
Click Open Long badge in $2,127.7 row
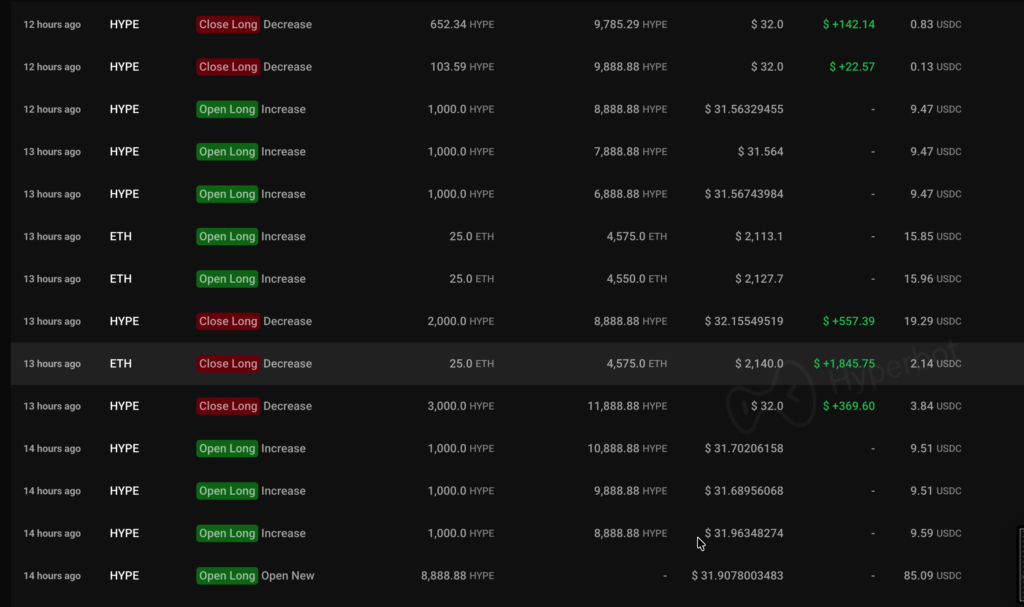coord(227,279)
